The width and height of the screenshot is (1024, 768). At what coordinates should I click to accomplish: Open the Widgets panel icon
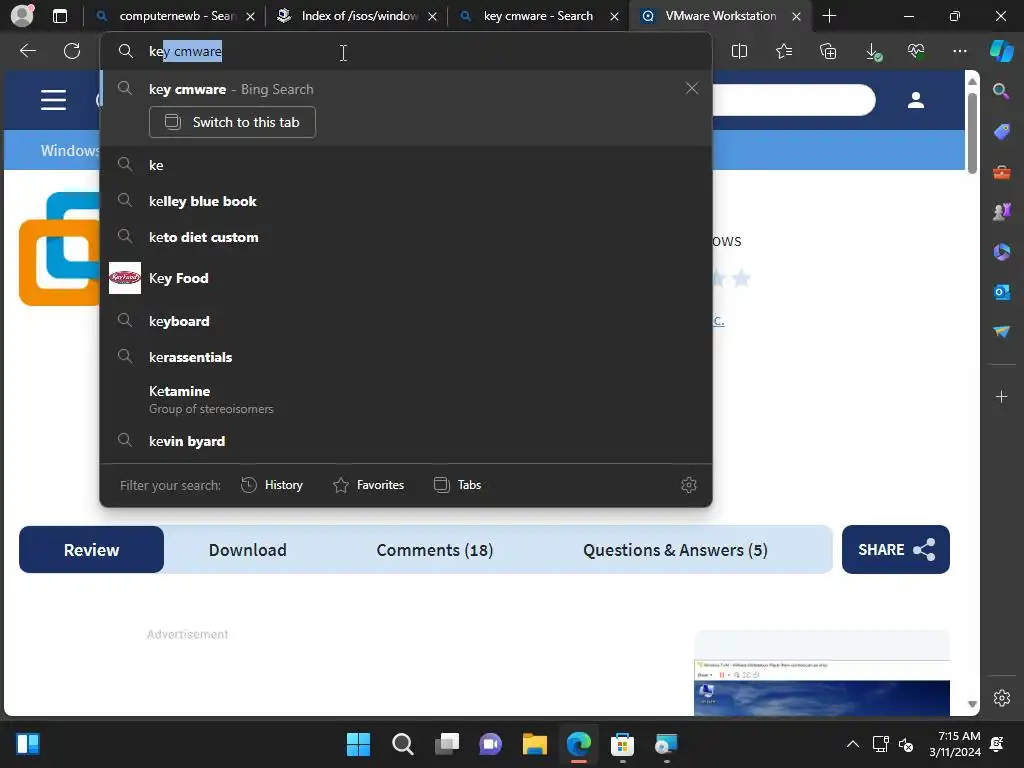[x=28, y=744]
